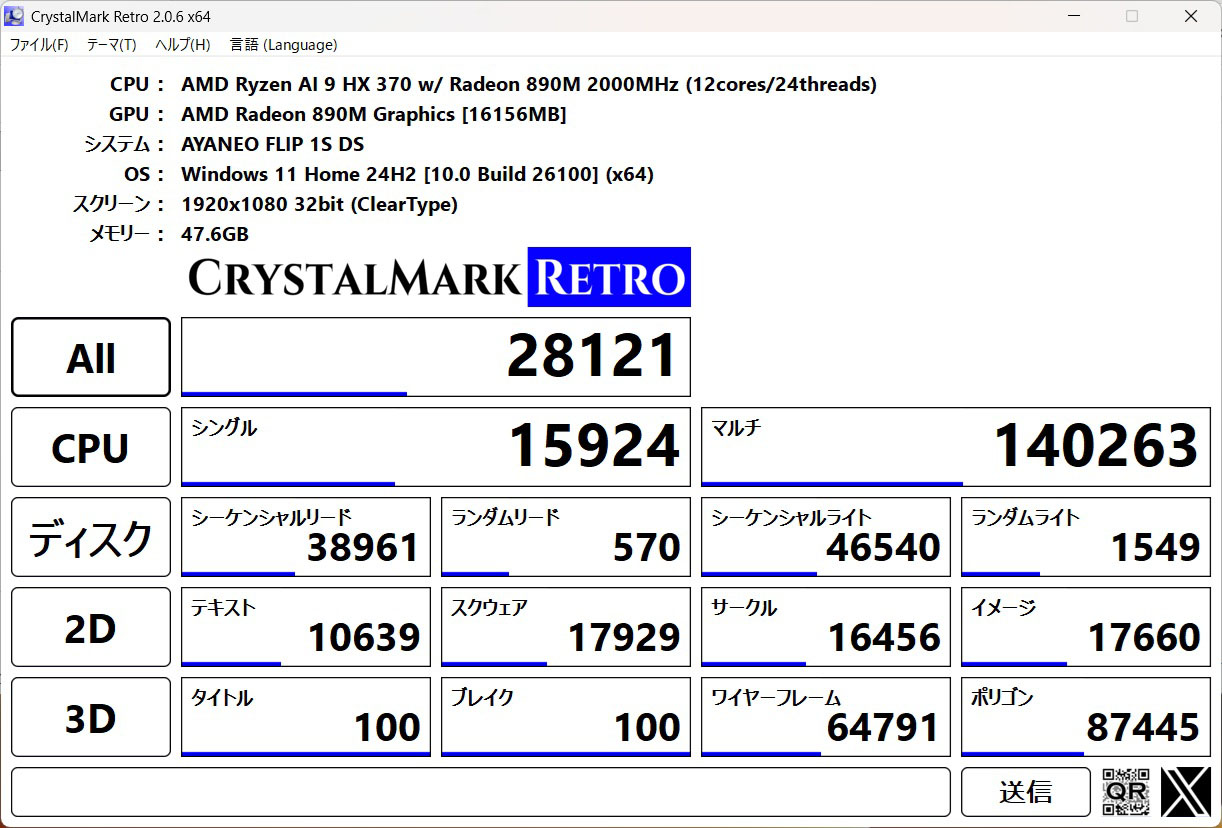Start the CPU benchmark test

tap(91, 447)
